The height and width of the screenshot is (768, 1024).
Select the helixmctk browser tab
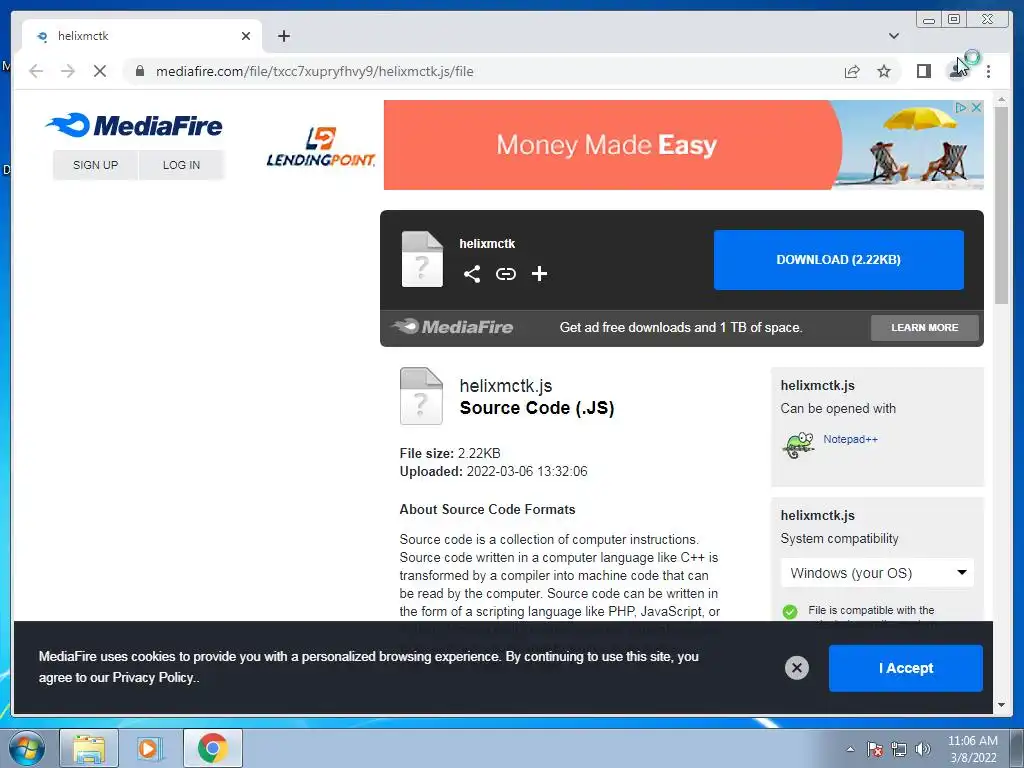pos(142,36)
